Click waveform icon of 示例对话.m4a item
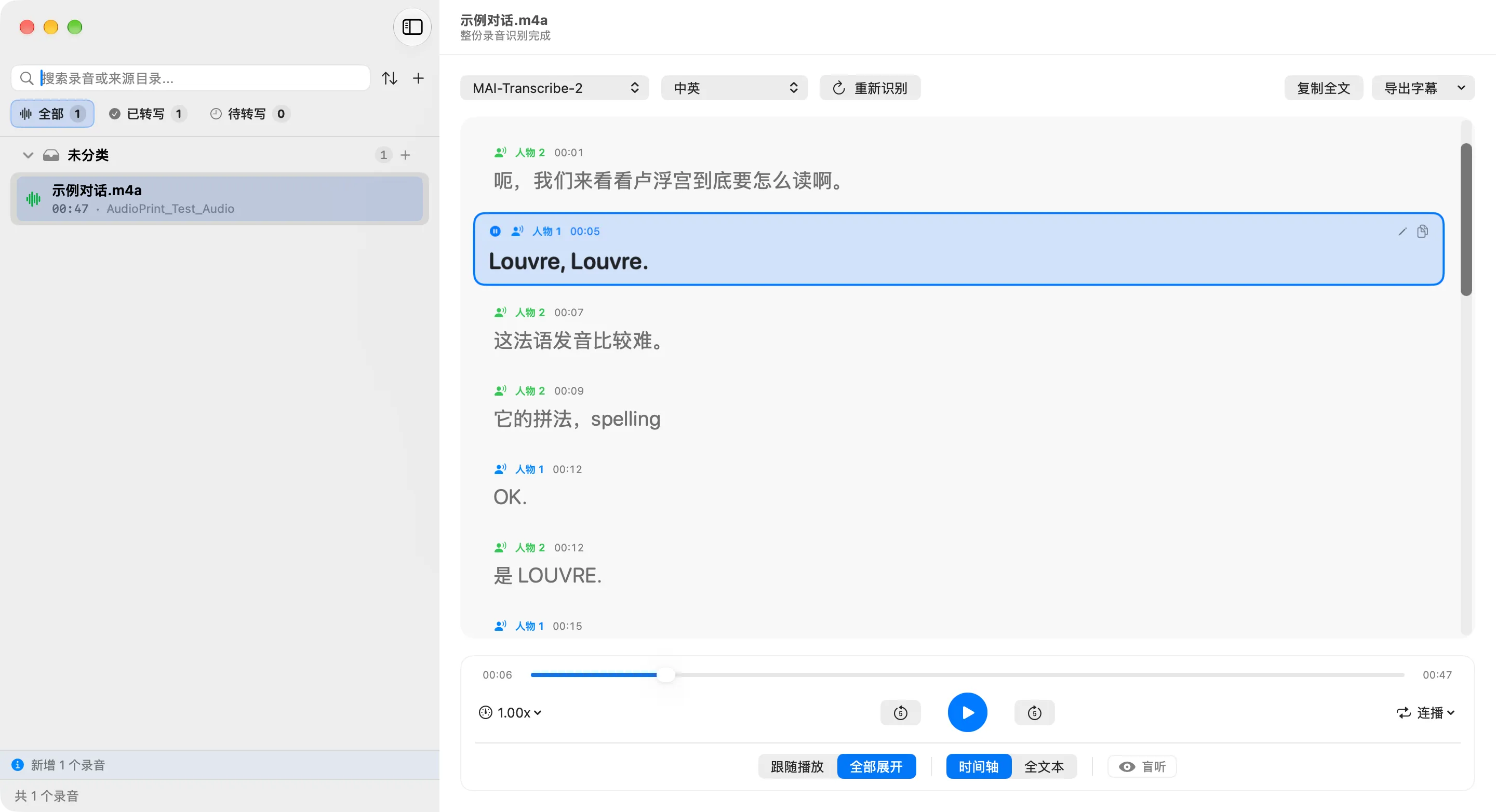 [x=33, y=199]
